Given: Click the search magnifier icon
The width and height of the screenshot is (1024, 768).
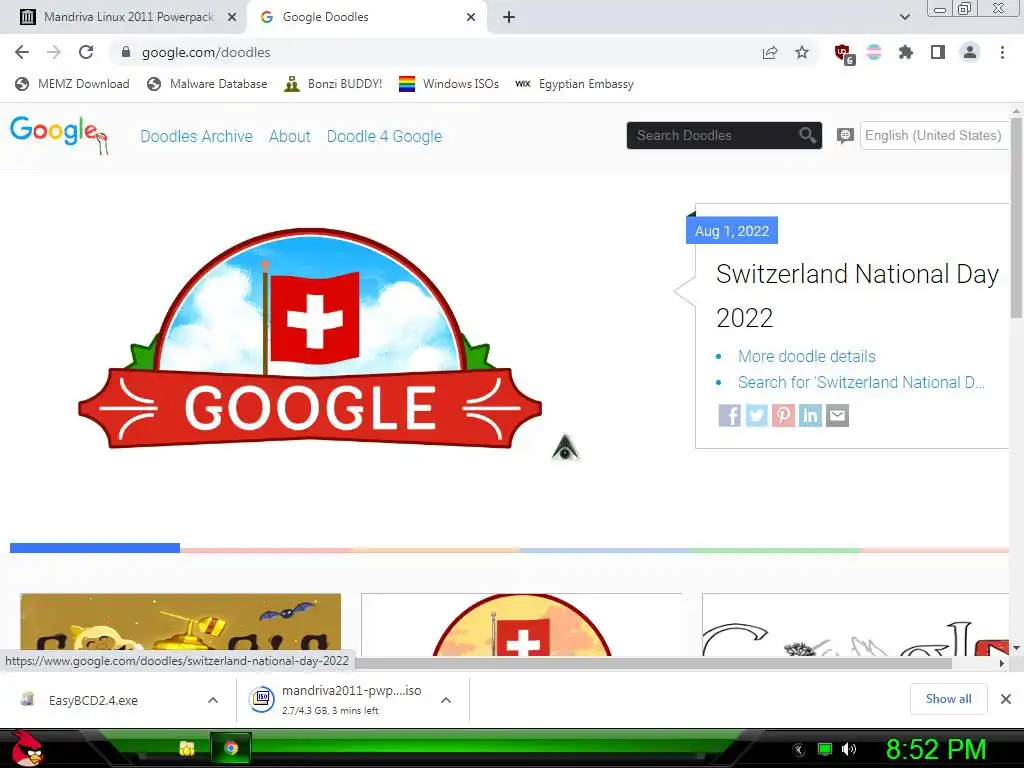Looking at the screenshot, I should (x=808, y=135).
